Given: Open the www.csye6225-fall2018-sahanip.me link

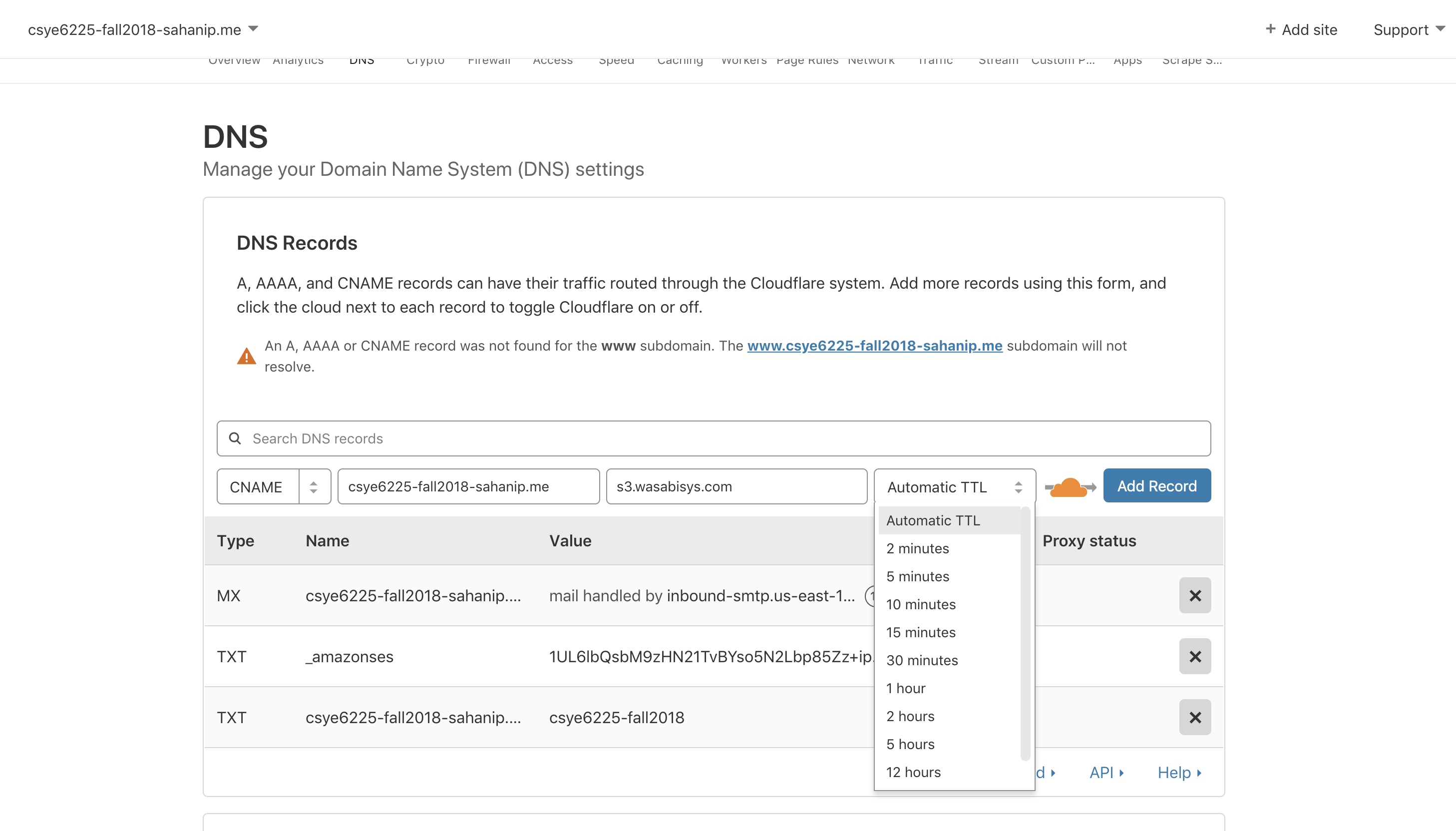Looking at the screenshot, I should pyautogui.click(x=875, y=346).
